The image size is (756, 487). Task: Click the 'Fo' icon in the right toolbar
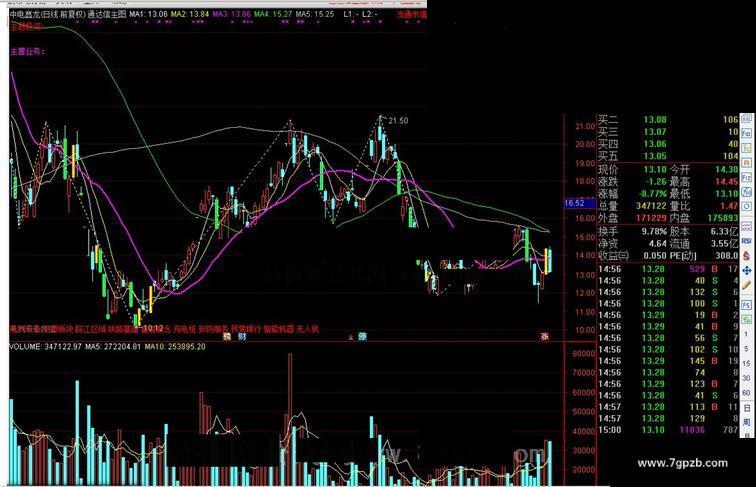pyautogui.click(x=746, y=133)
